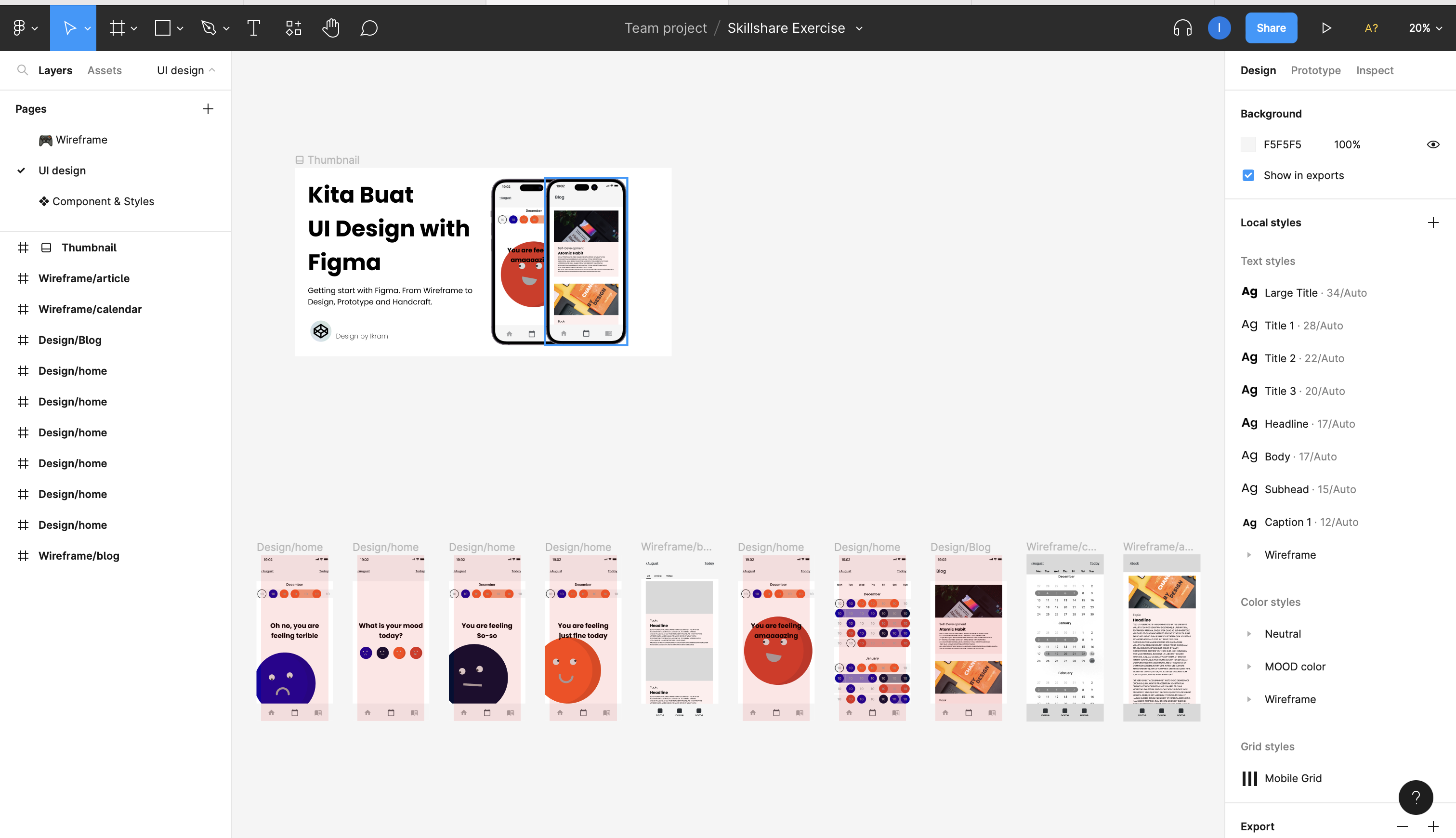Select the Pen tool
Screen dimensions: 1456x838
209,27
